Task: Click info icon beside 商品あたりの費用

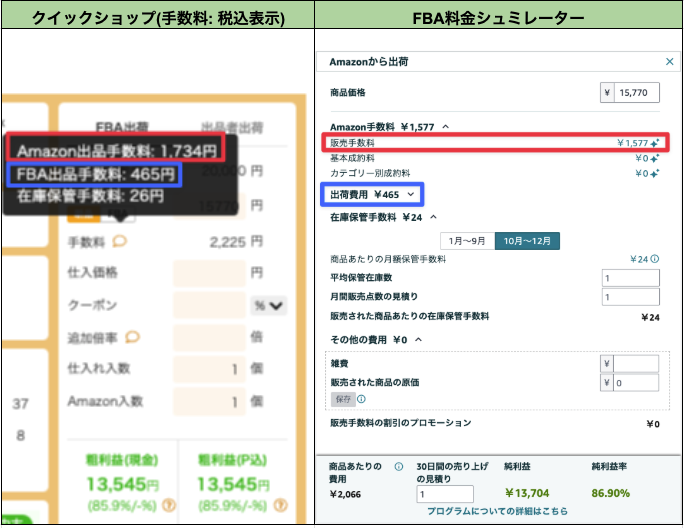Action: [398, 467]
